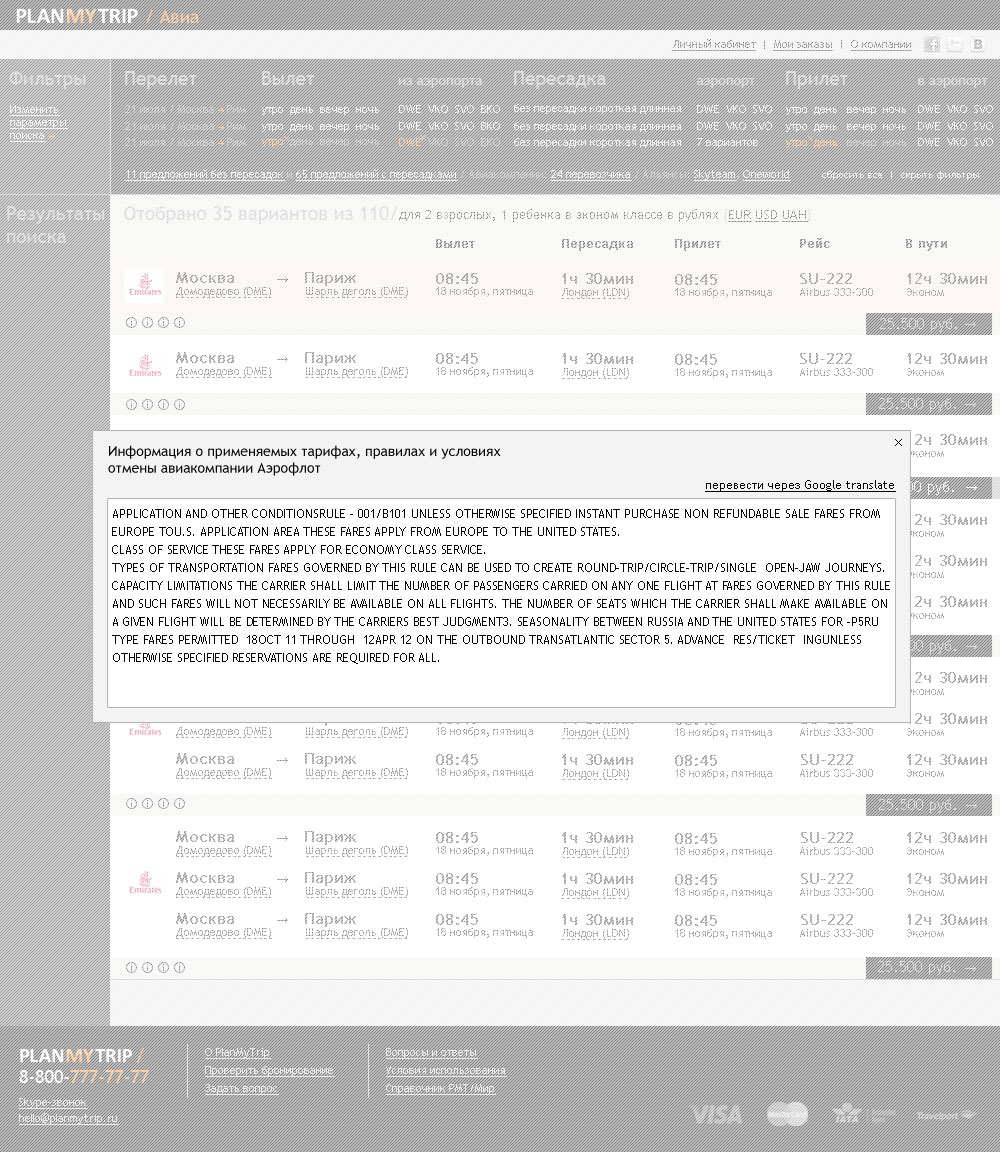Open the VK icon in the header

[x=977, y=44]
